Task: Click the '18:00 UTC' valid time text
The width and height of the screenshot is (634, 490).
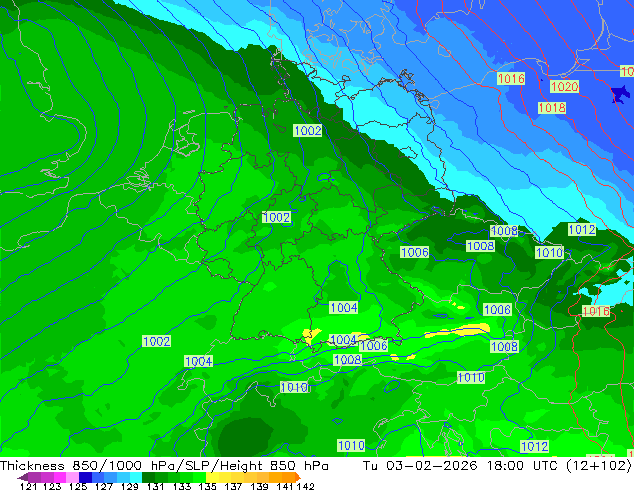Action: click(523, 466)
